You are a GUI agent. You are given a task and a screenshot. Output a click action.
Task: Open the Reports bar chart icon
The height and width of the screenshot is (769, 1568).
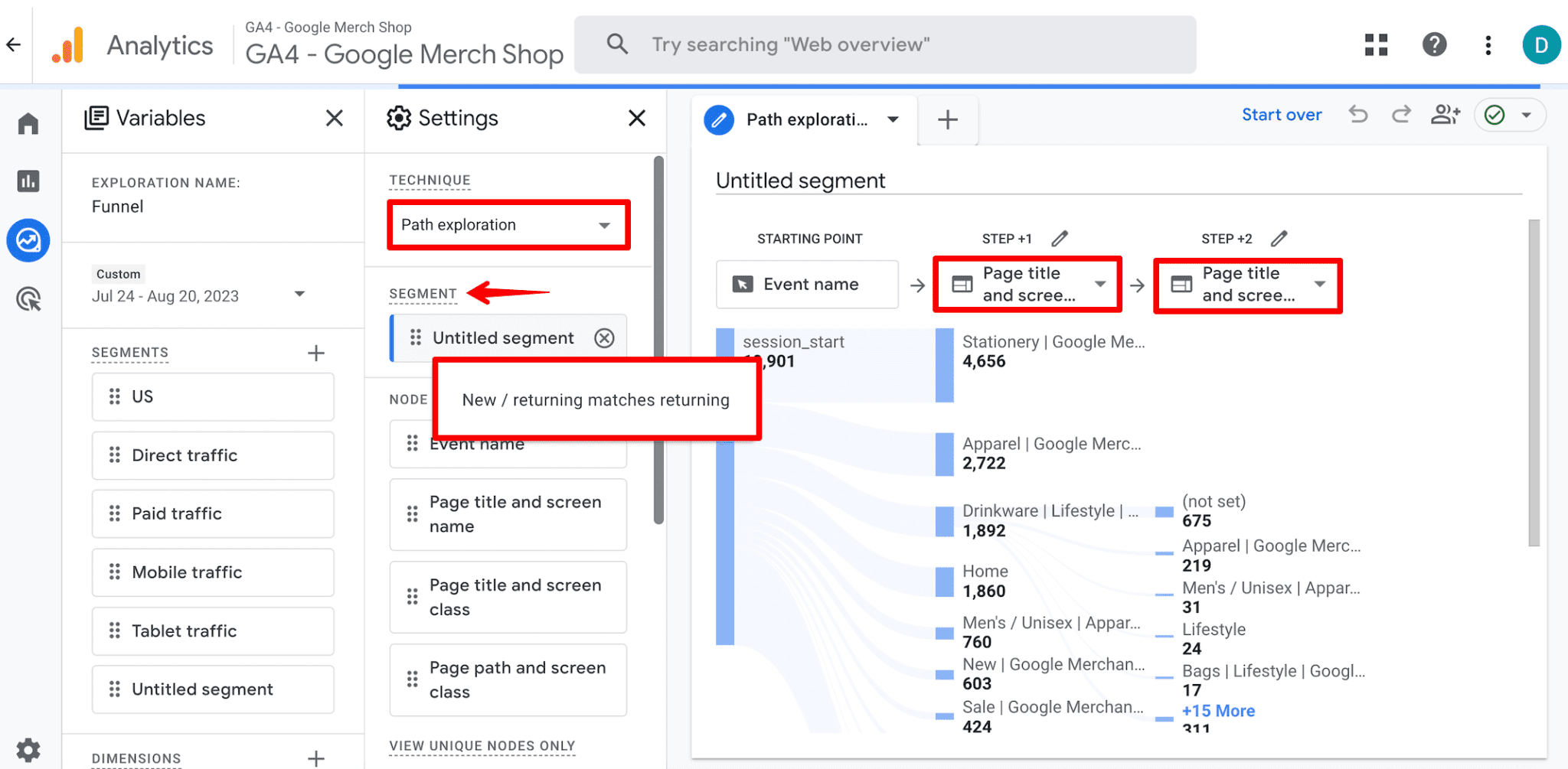coord(28,181)
